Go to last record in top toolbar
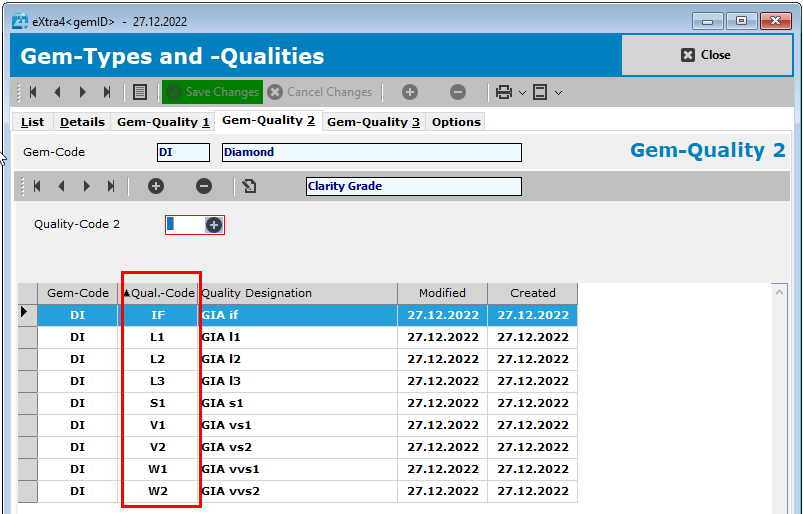 click(x=107, y=92)
